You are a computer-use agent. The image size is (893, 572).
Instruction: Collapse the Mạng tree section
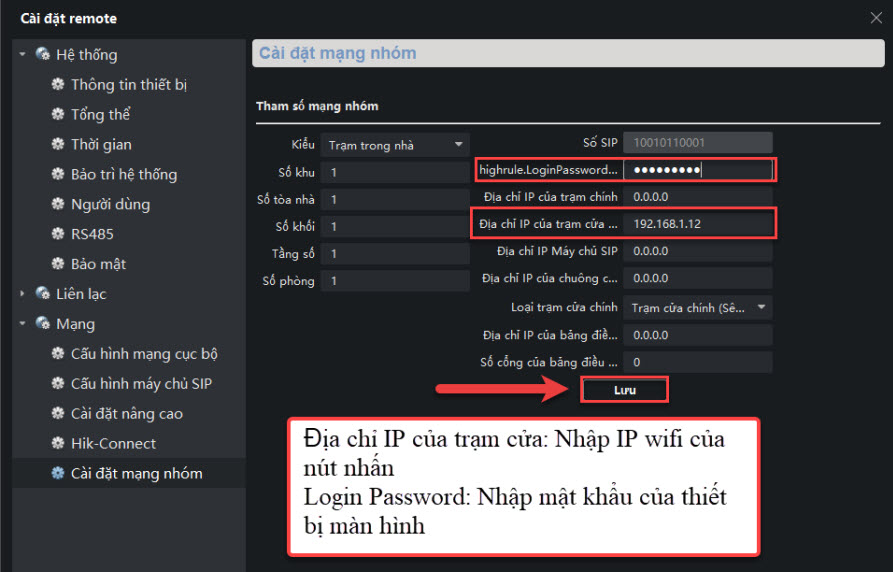point(22,324)
